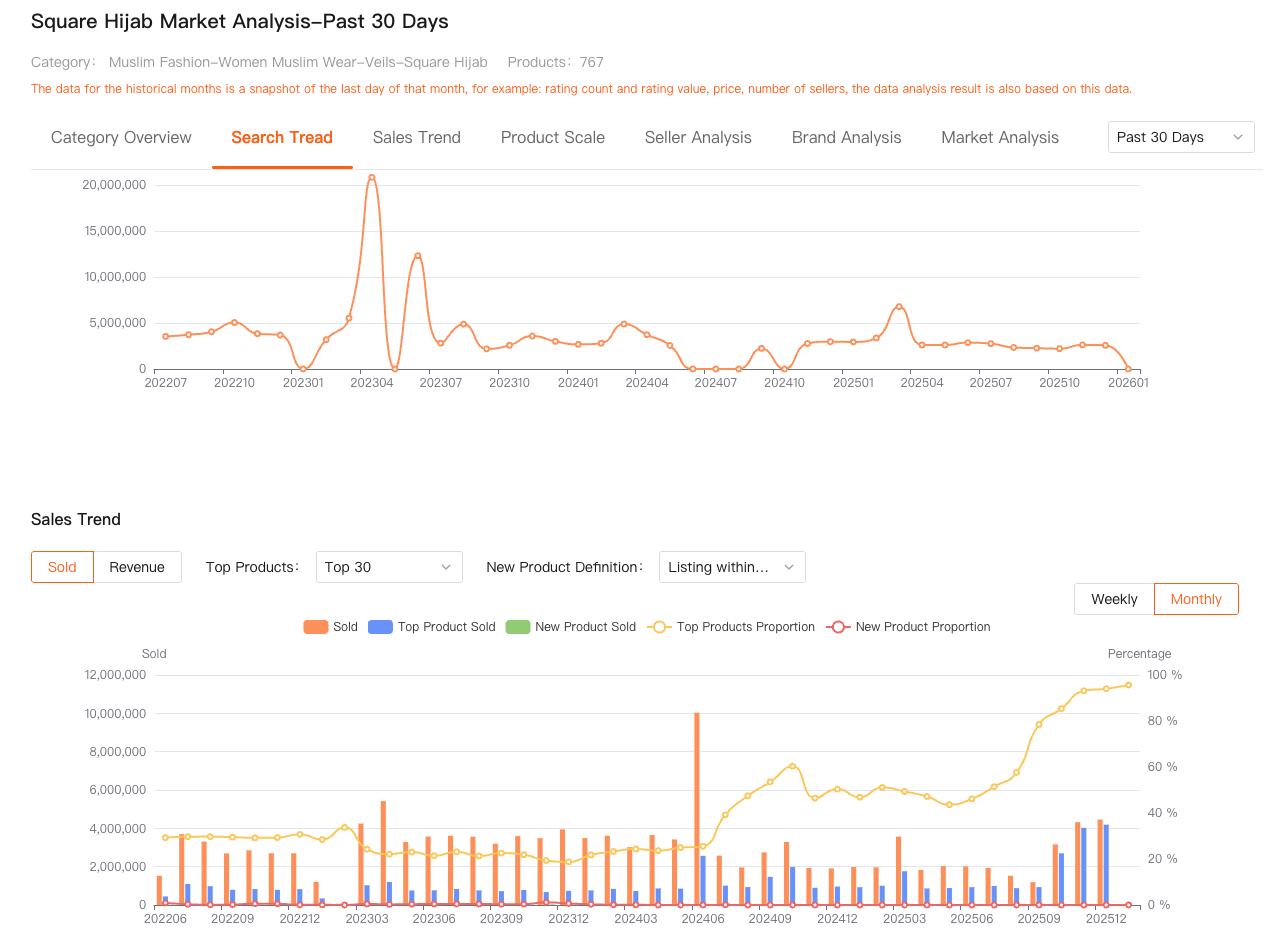Open the Sales Trend tab
The image size is (1271, 941).
pyautogui.click(x=416, y=138)
